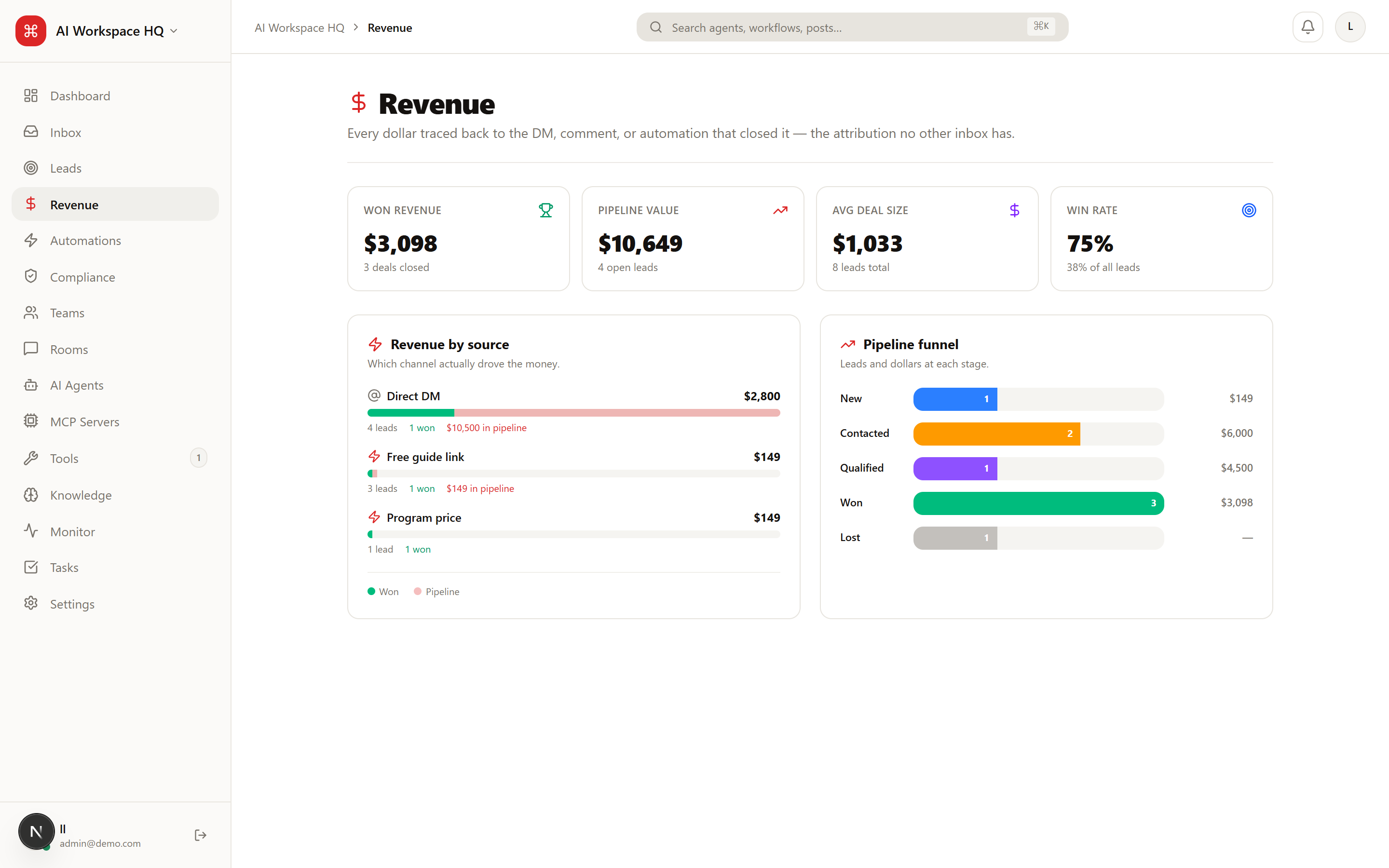This screenshot has width=1389, height=868.
Task: Click the logout icon beside admin@demo.com
Action: click(x=200, y=835)
